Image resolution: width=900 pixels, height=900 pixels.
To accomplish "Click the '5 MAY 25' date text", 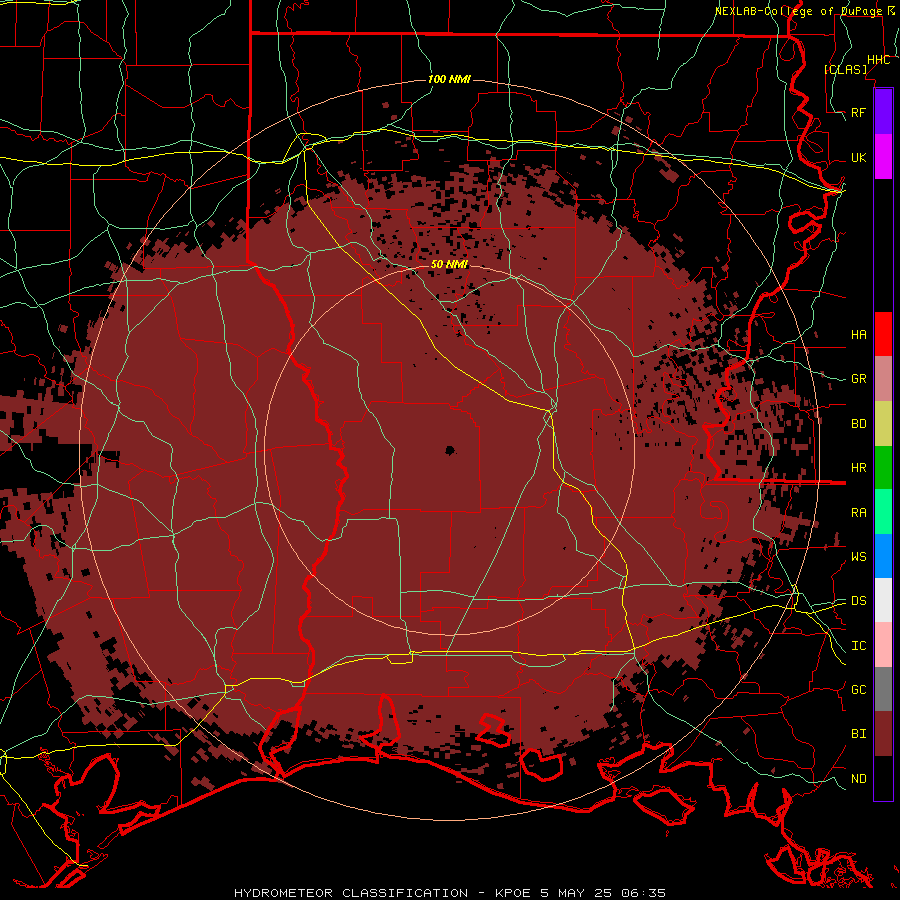I will (577, 893).
